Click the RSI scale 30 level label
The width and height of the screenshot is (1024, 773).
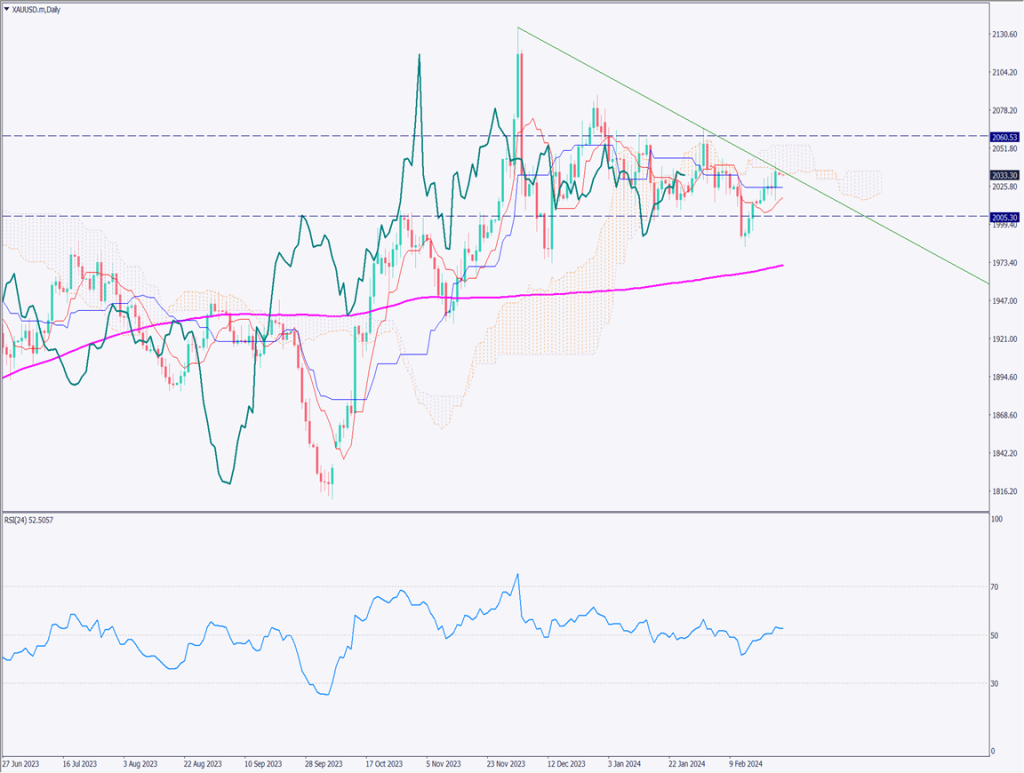[x=996, y=683]
